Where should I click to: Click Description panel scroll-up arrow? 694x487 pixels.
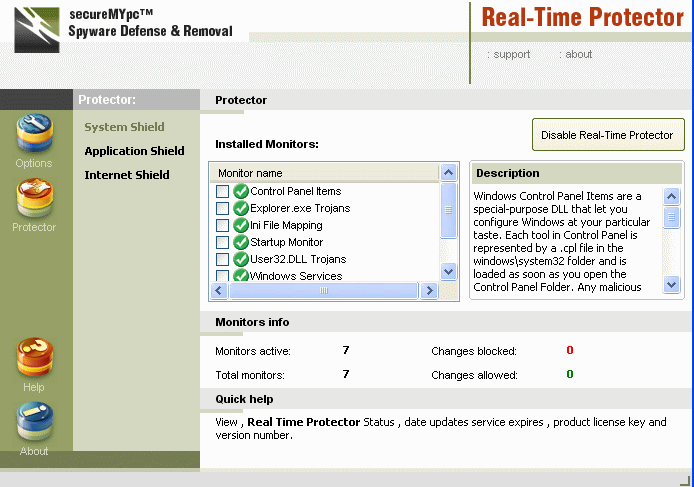[x=671, y=196]
